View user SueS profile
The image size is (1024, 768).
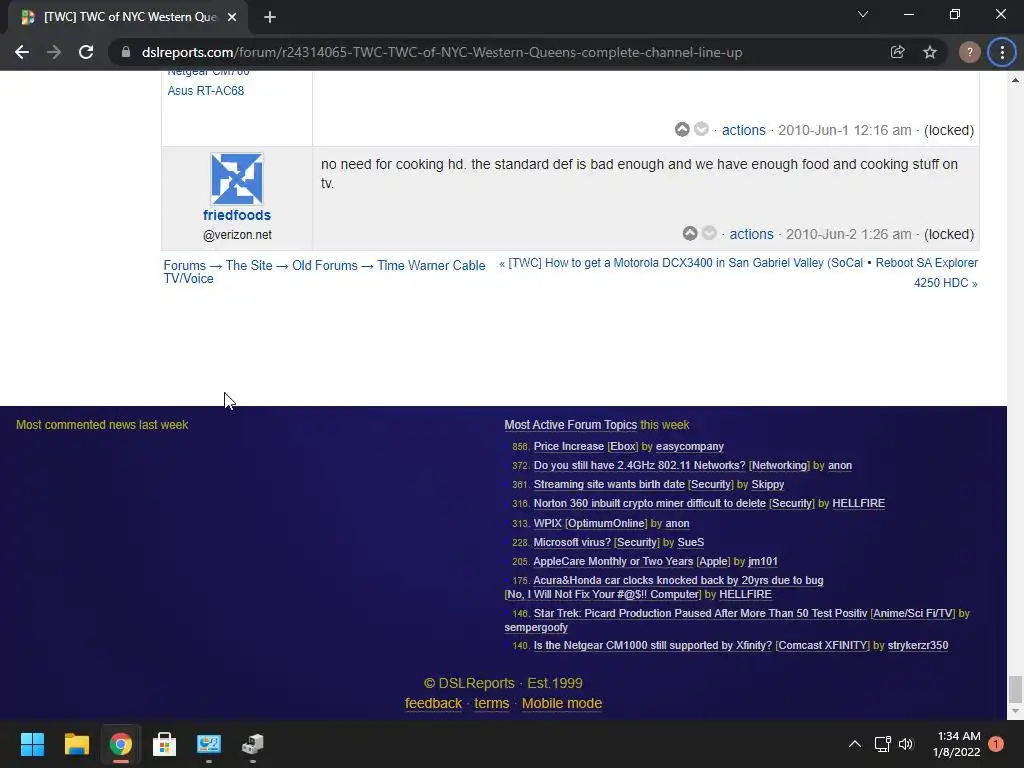point(690,542)
